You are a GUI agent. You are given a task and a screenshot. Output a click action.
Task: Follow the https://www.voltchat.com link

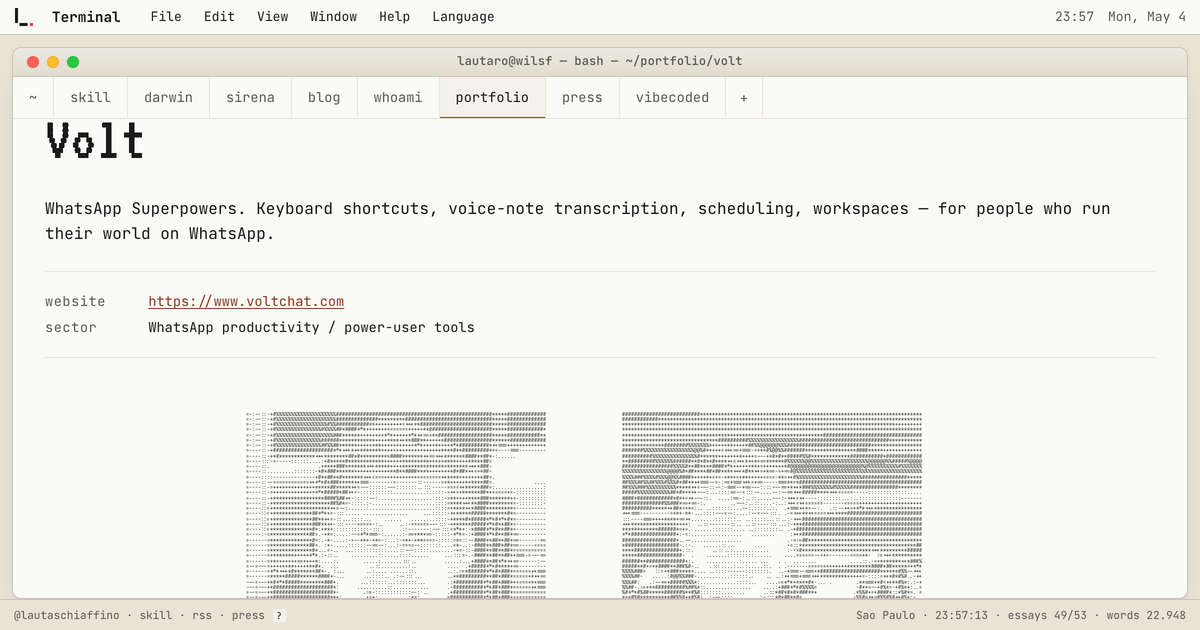(x=246, y=301)
